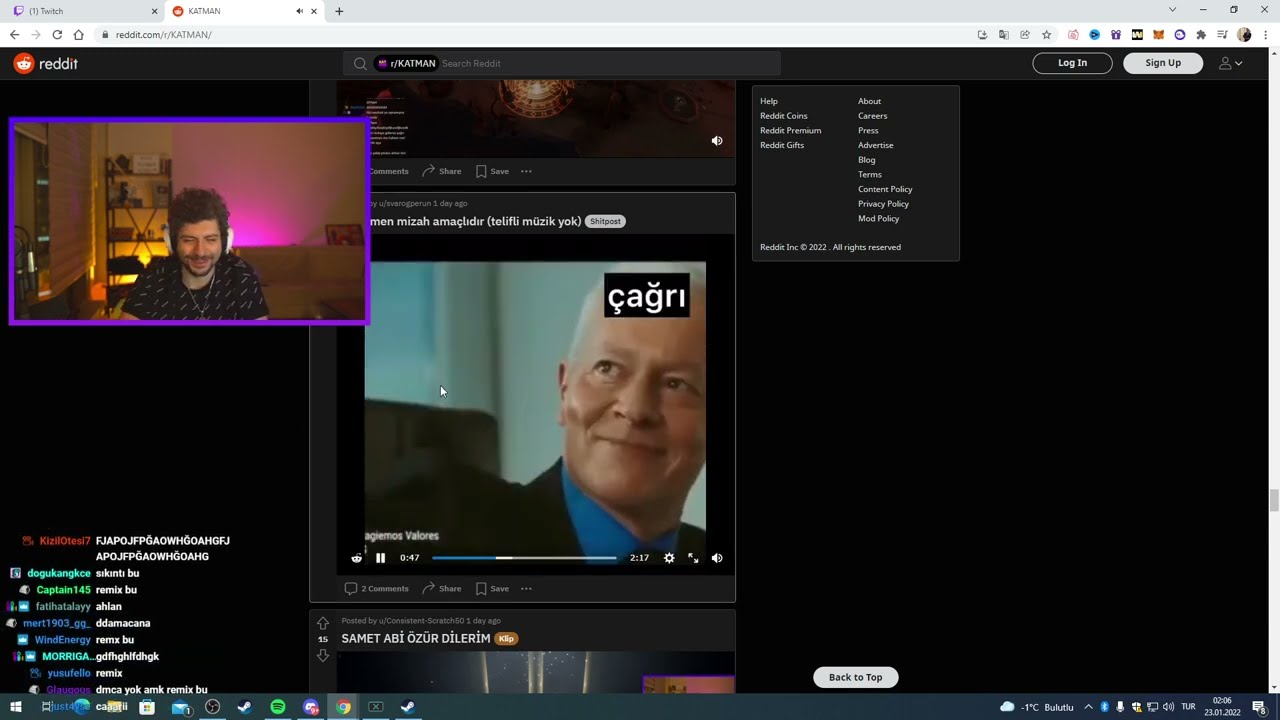Viewport: 1280px width, 720px height.
Task: Open the user account dropdown menu
Action: 1231,63
